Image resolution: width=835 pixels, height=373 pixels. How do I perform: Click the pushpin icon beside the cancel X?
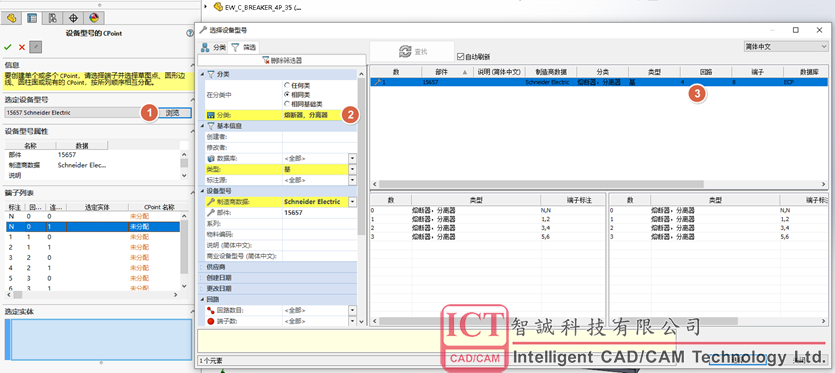(35, 47)
